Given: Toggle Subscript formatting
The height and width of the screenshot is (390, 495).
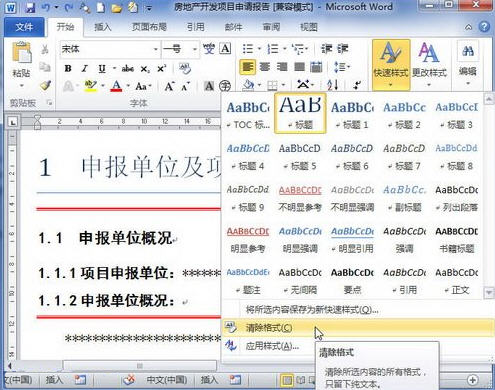Looking at the screenshot, I should [145, 69].
